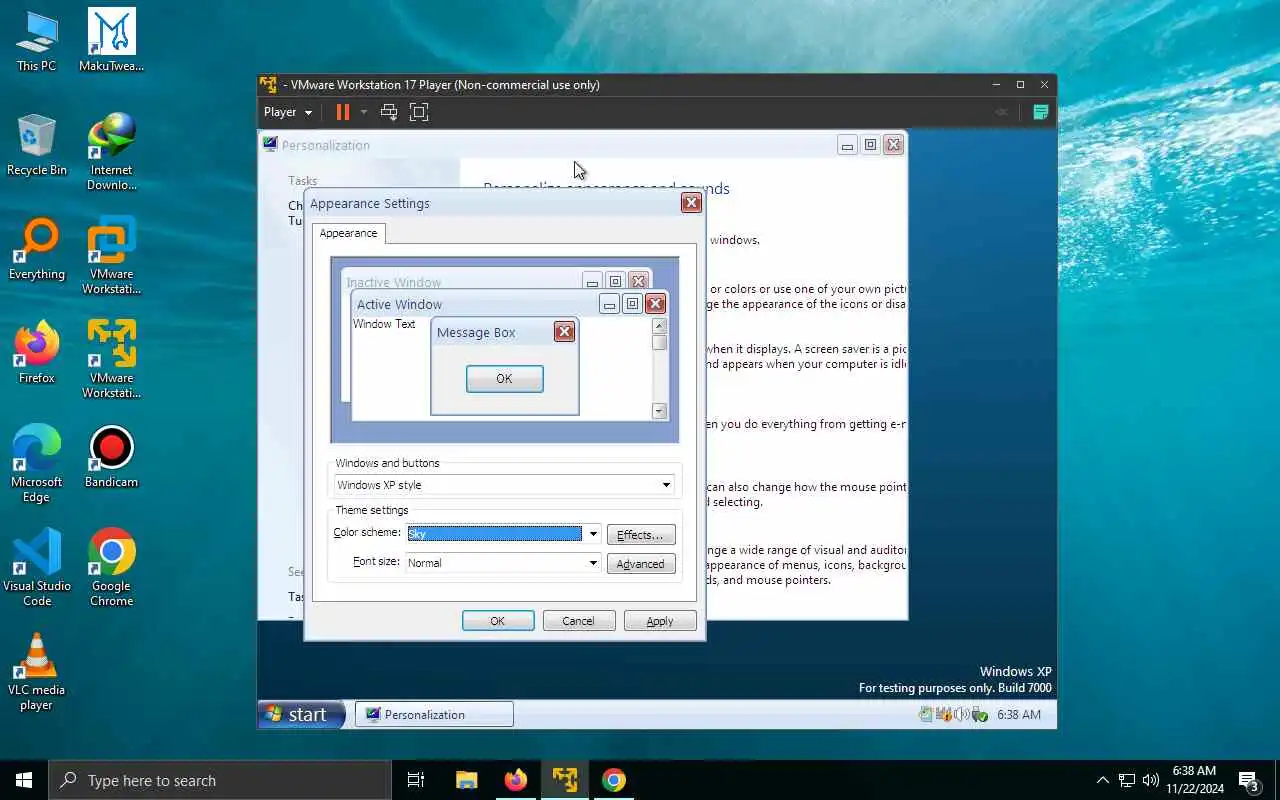Image resolution: width=1280 pixels, height=800 pixels.
Task: Open the Windows and buttons style dropdown
Action: [504, 485]
